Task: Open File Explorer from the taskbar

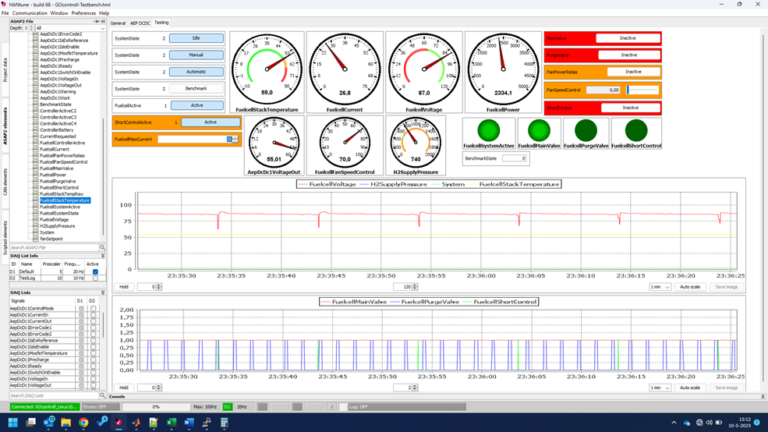Action: point(66,422)
